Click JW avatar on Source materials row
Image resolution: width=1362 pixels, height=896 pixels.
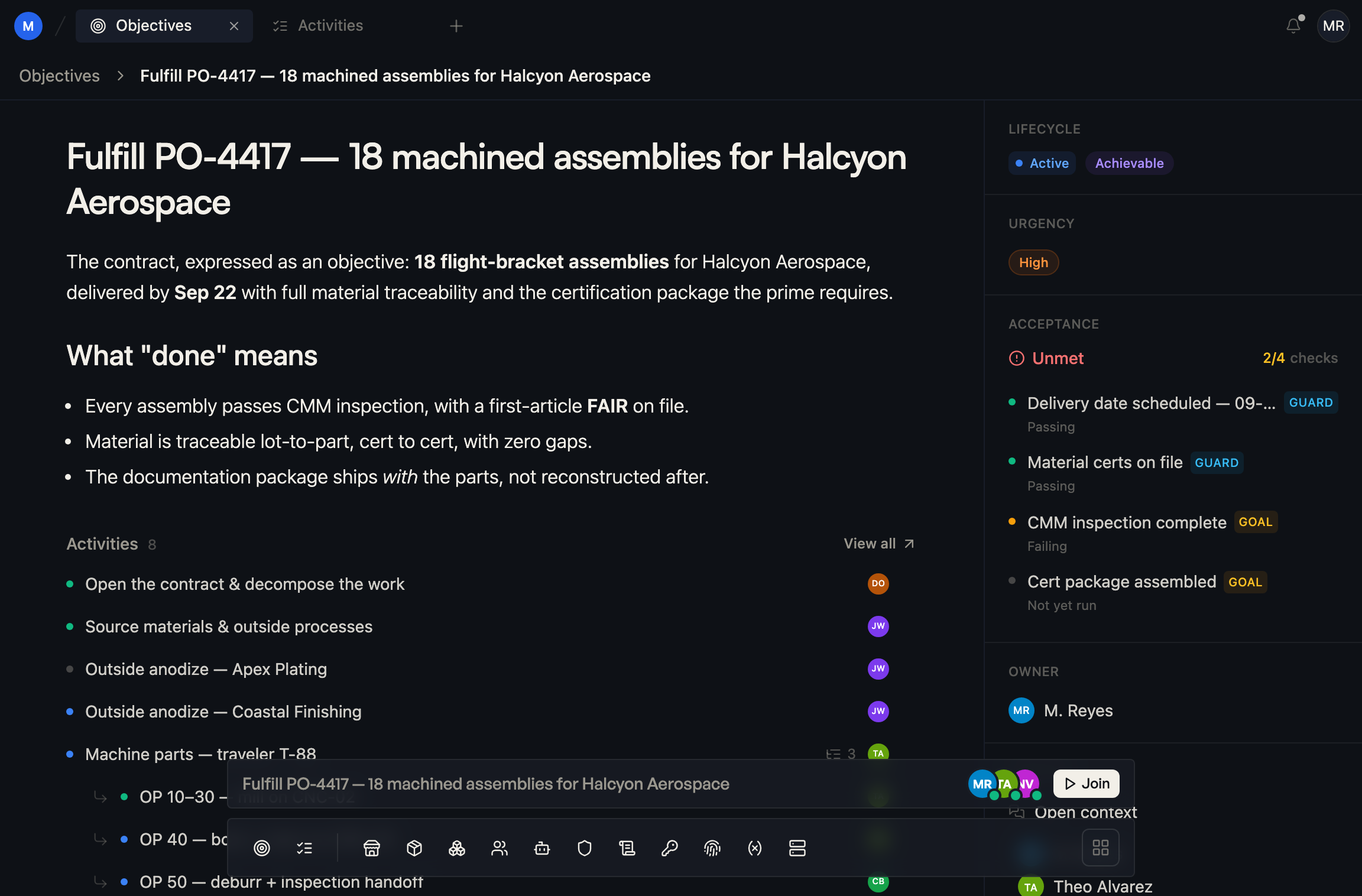pos(878,626)
